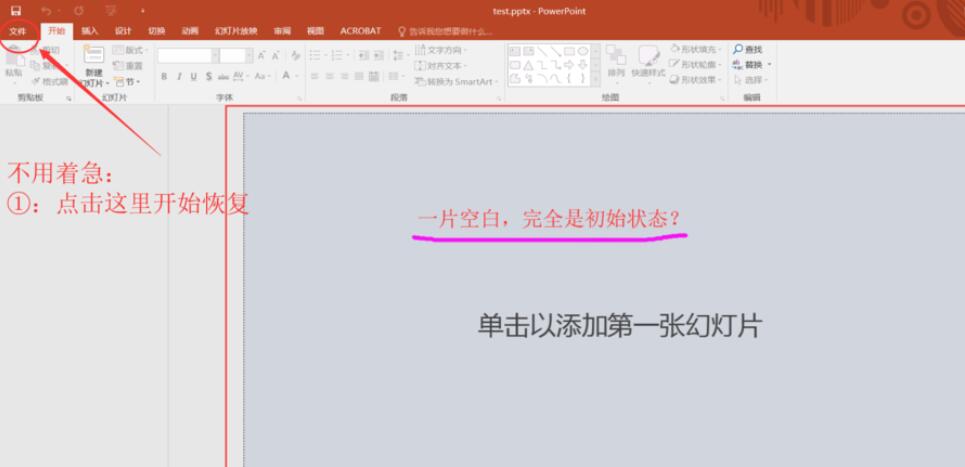Click the 重置 (Reset) slide button

click(x=128, y=66)
